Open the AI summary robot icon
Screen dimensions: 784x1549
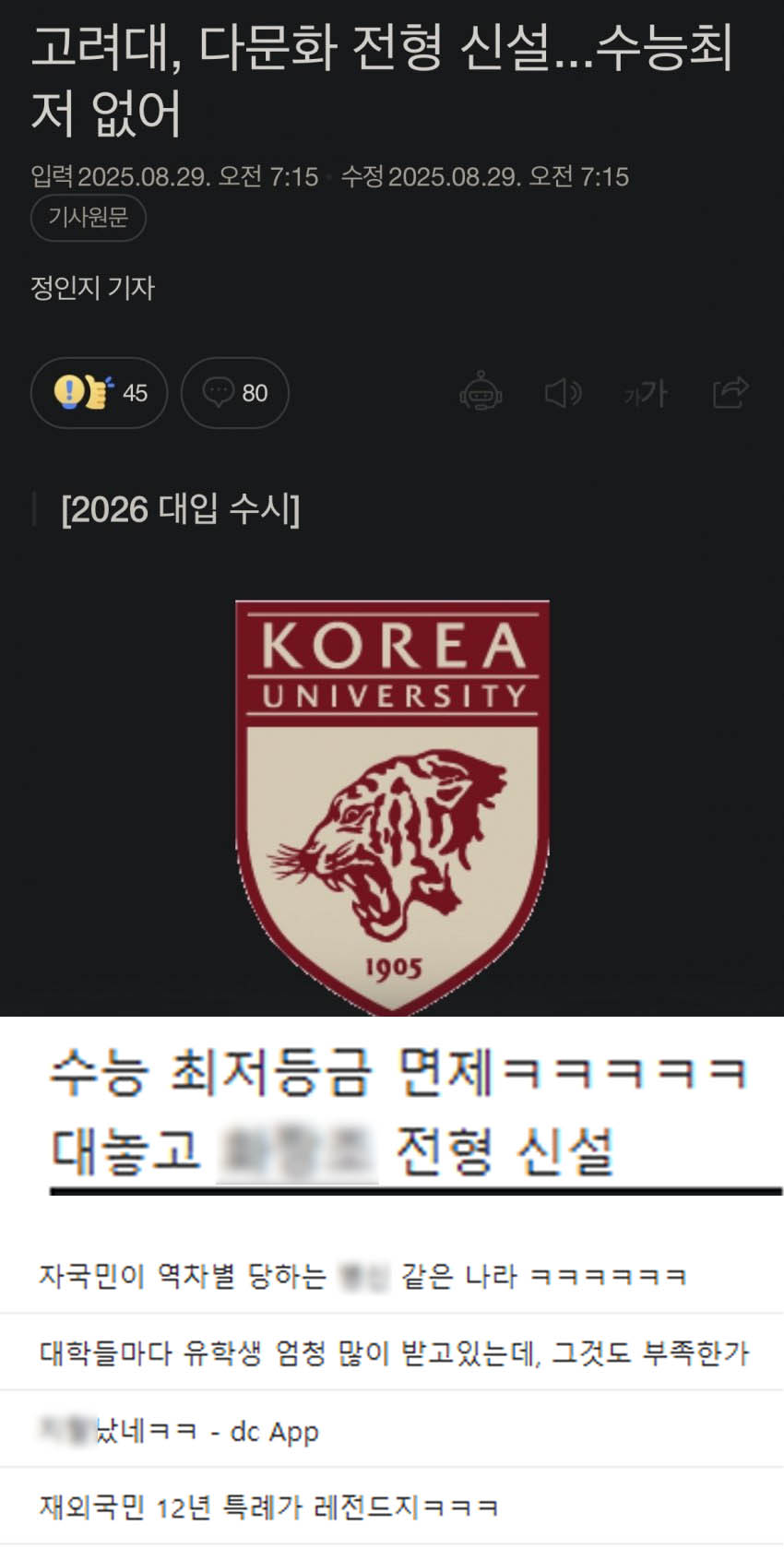click(481, 392)
